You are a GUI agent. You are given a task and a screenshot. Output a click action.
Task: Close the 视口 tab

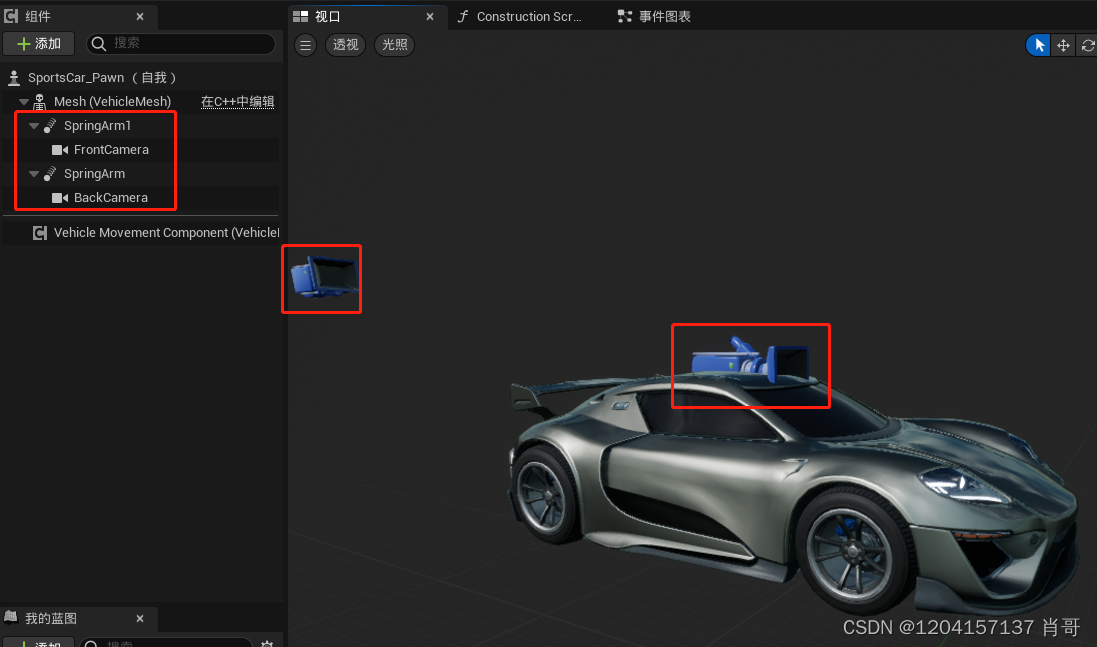pyautogui.click(x=430, y=16)
